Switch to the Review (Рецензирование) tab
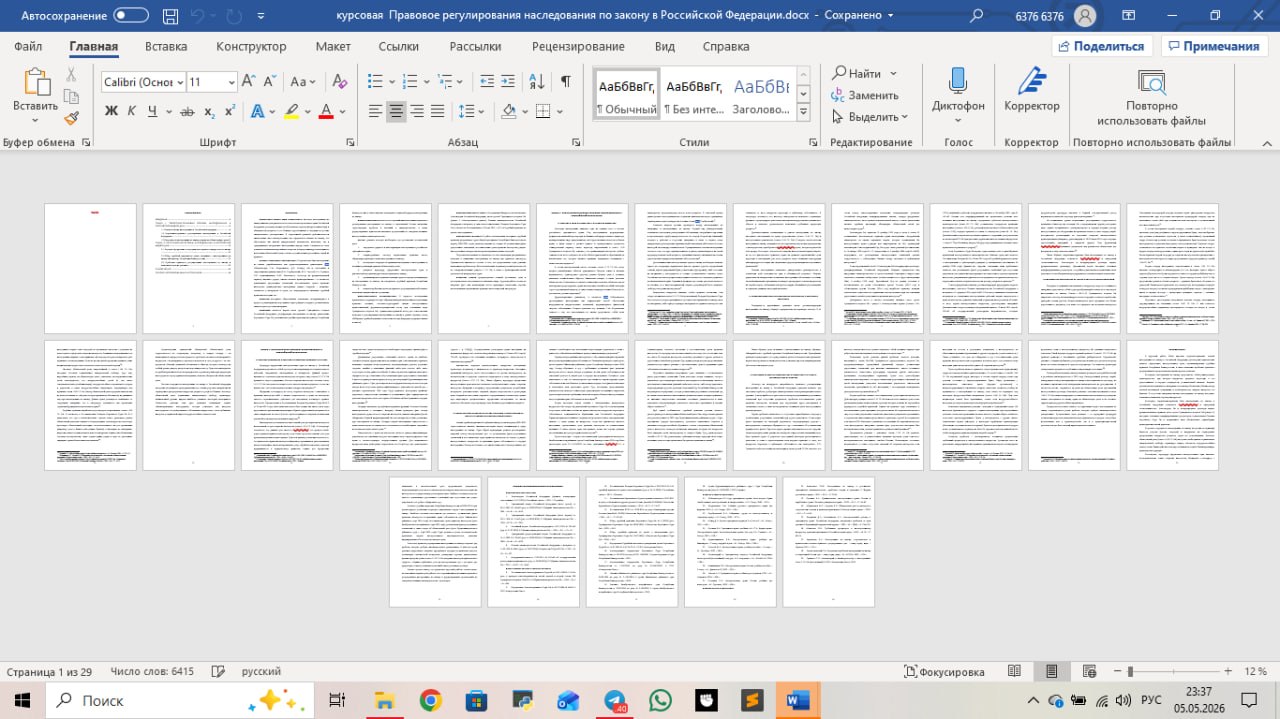 tap(578, 46)
